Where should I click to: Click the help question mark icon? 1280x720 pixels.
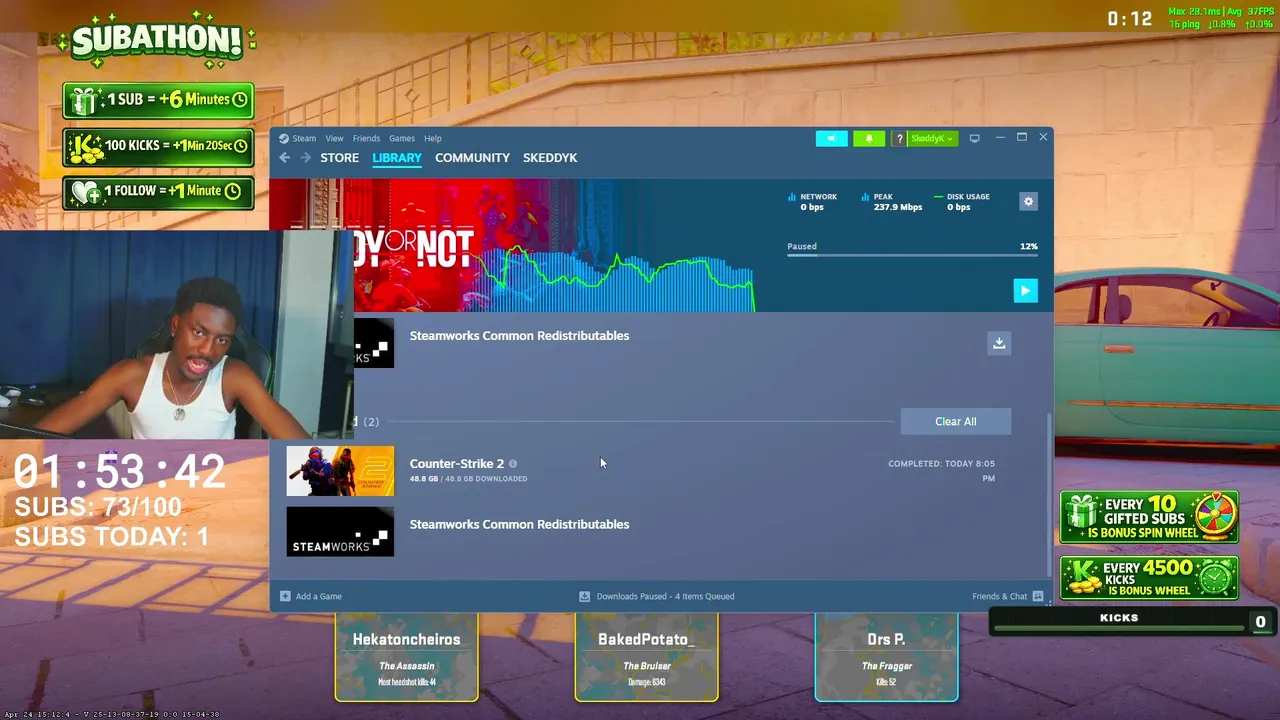click(x=899, y=138)
